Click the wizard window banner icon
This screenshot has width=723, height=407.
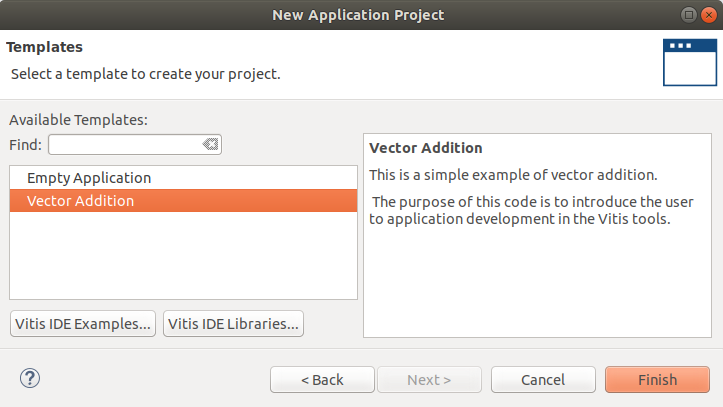point(689,62)
